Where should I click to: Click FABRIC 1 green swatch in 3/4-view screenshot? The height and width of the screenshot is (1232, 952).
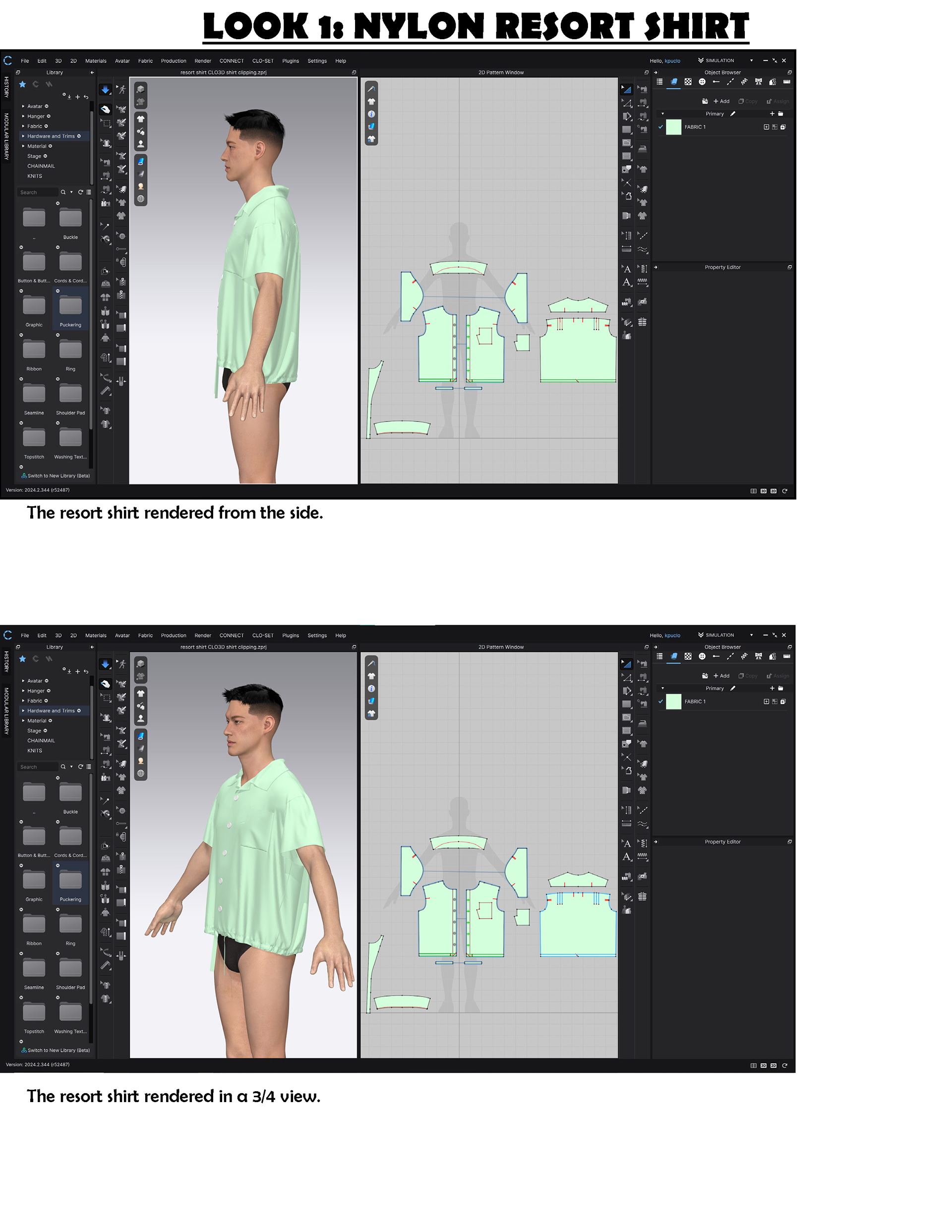[x=674, y=702]
